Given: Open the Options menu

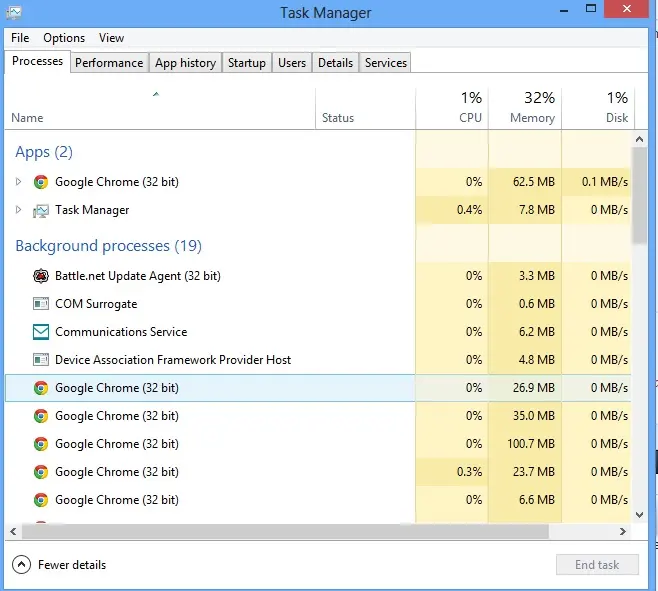Looking at the screenshot, I should coord(64,38).
